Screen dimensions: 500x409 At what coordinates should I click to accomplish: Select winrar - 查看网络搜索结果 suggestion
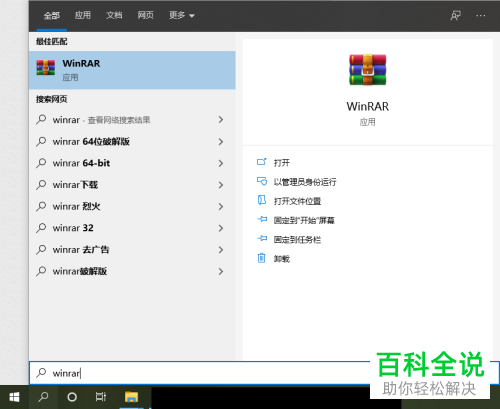pyautogui.click(x=132, y=120)
